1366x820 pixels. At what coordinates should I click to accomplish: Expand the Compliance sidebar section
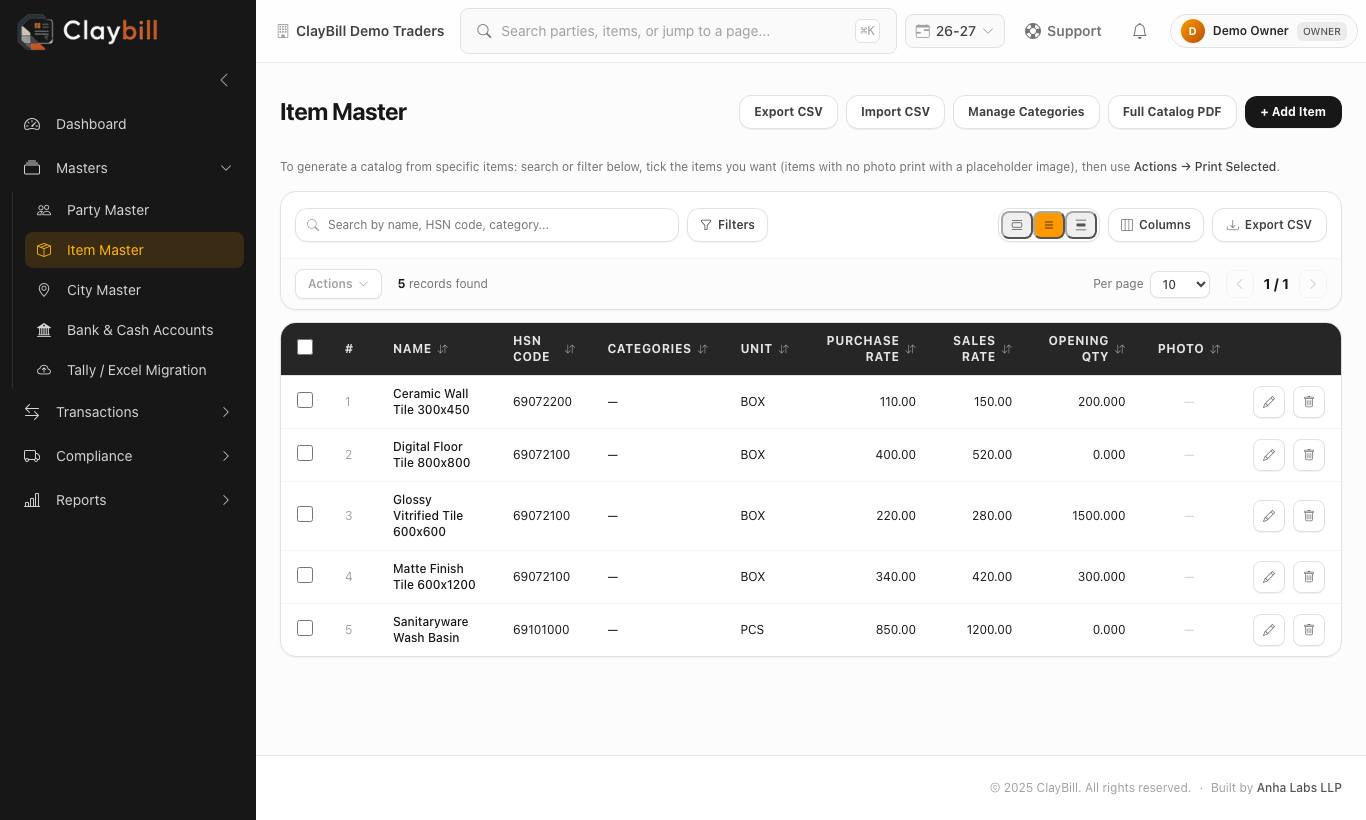[x=128, y=456]
